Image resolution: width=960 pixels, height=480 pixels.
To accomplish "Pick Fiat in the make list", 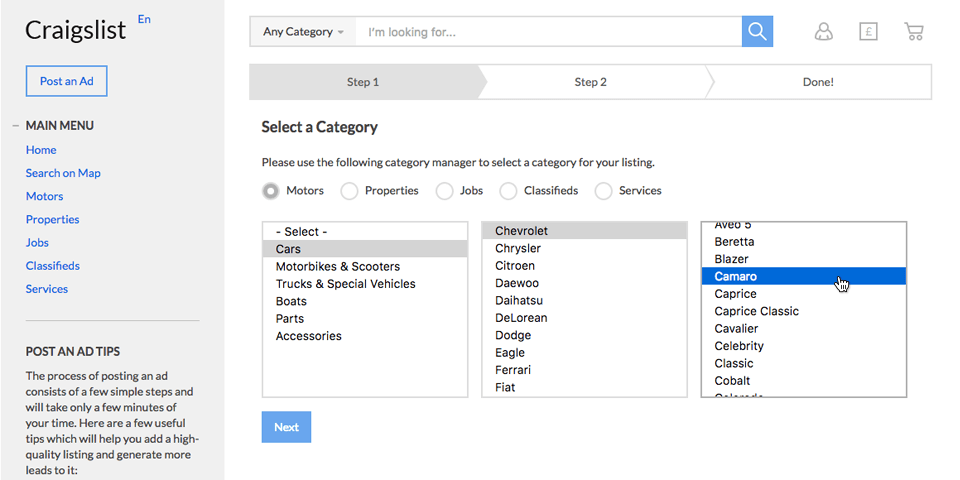I will point(585,388).
